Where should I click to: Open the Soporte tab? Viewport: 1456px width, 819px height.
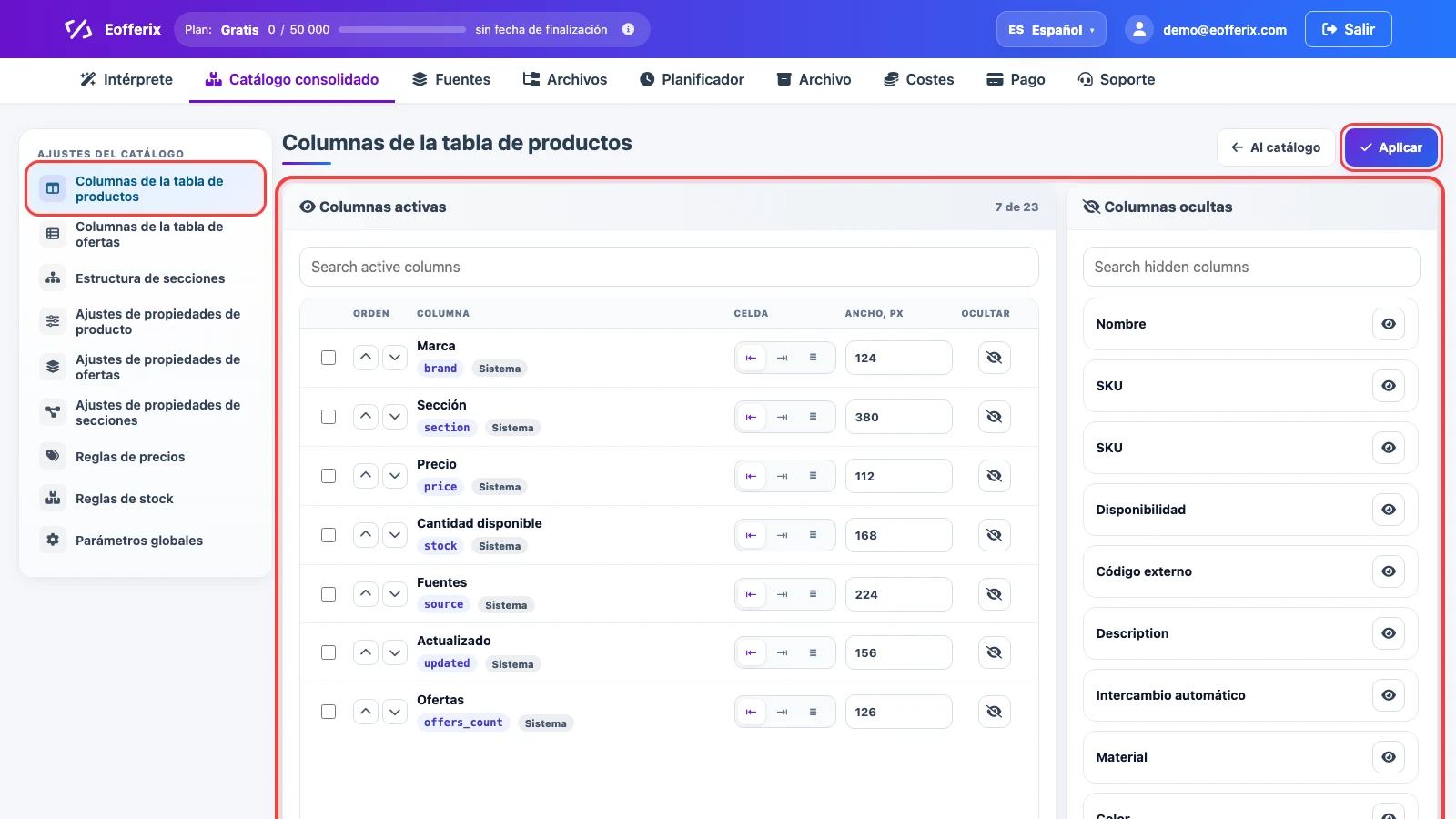[x=1117, y=79]
